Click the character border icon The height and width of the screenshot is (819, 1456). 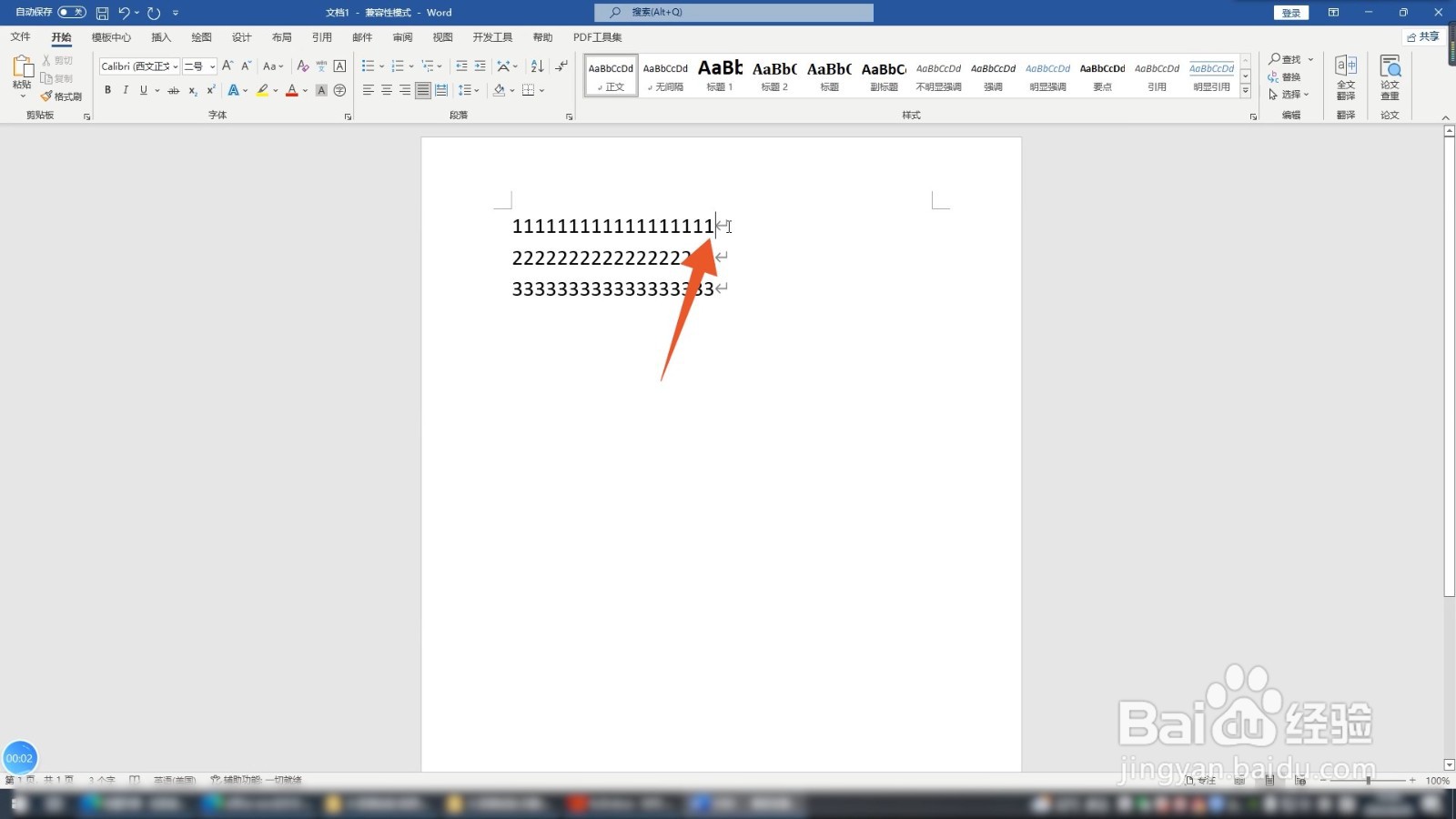tap(339, 66)
